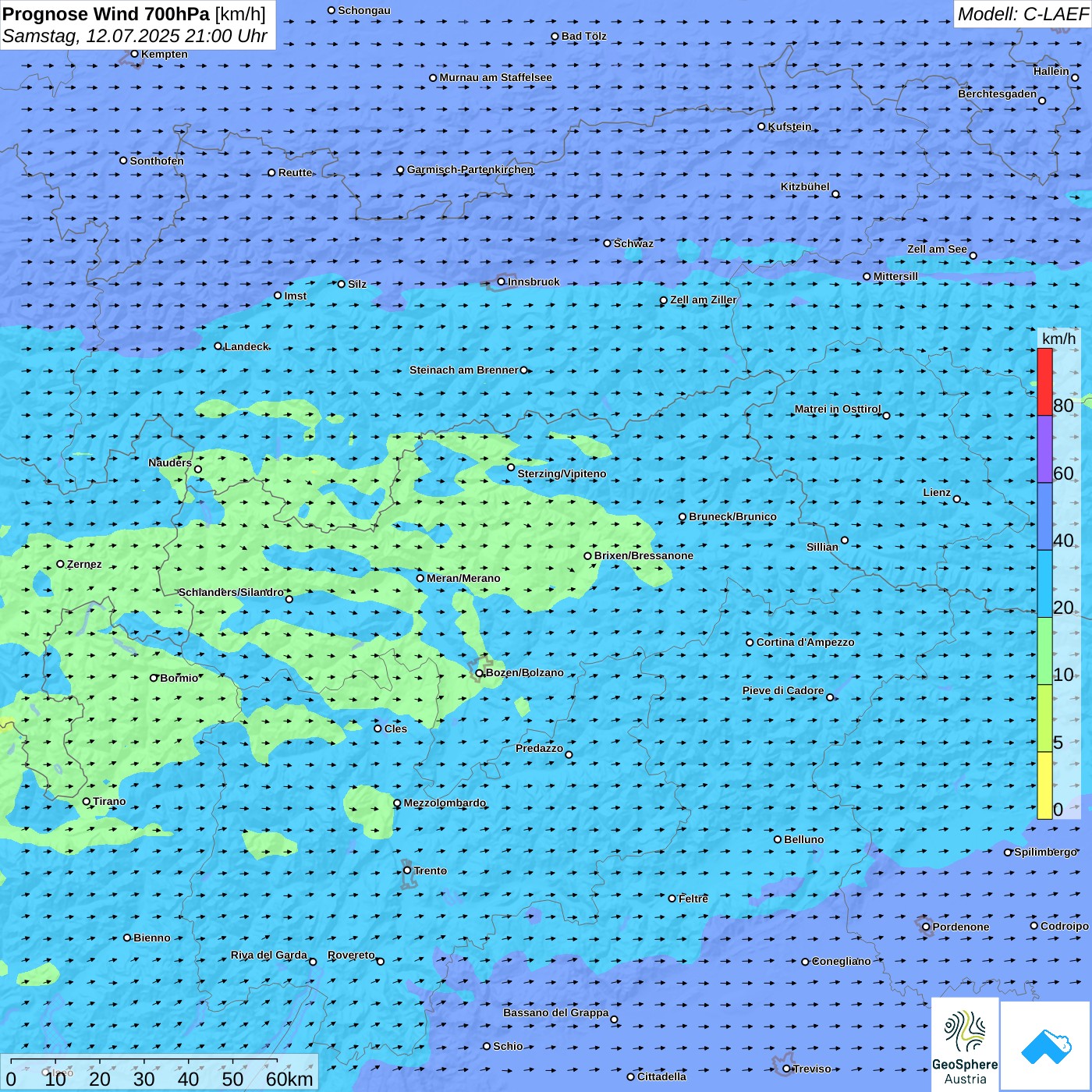Click the green 10 km/h legend swatch
Image resolution: width=1092 pixels, height=1092 pixels.
click(1044, 651)
